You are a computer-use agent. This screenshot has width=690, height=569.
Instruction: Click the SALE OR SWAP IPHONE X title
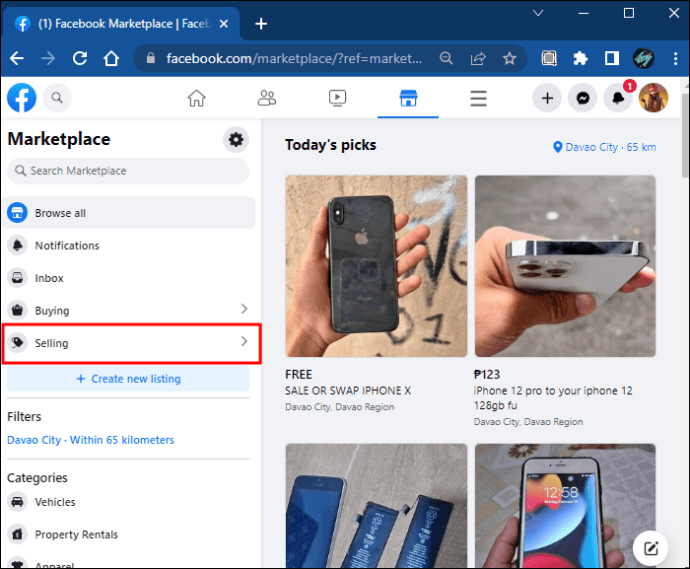pyautogui.click(x=348, y=391)
